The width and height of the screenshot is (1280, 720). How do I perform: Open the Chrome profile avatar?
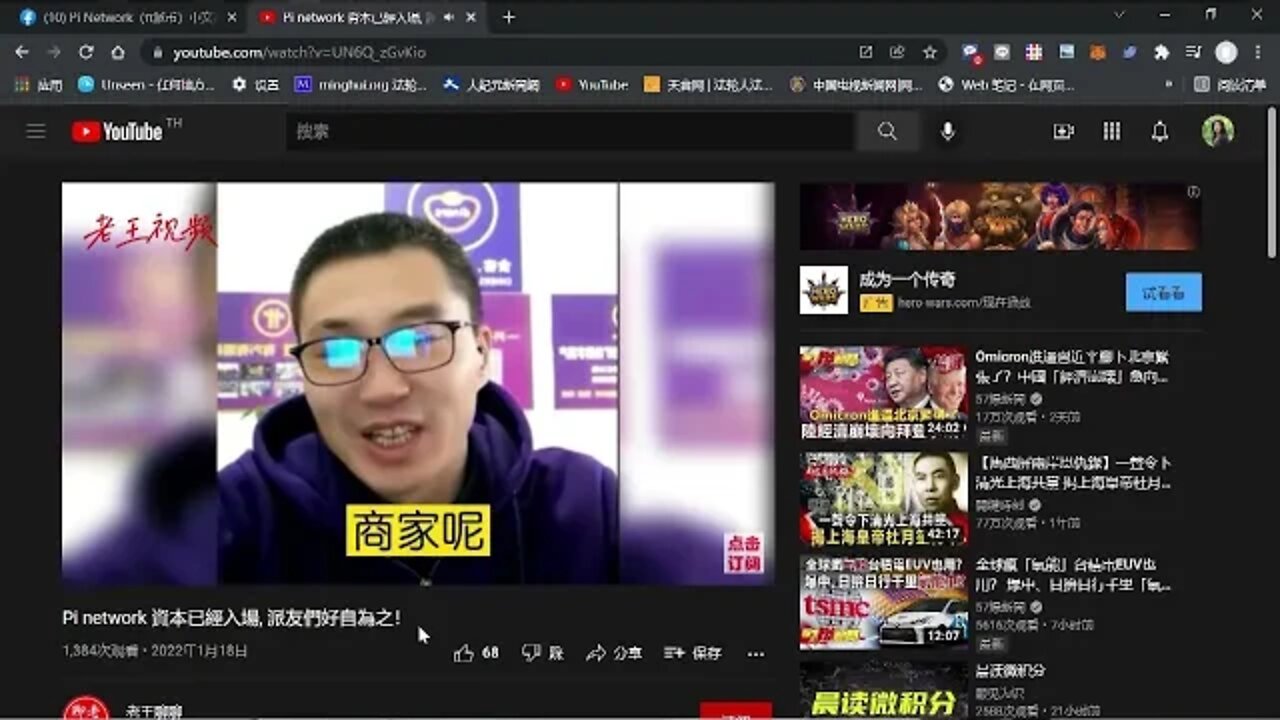[1226, 52]
